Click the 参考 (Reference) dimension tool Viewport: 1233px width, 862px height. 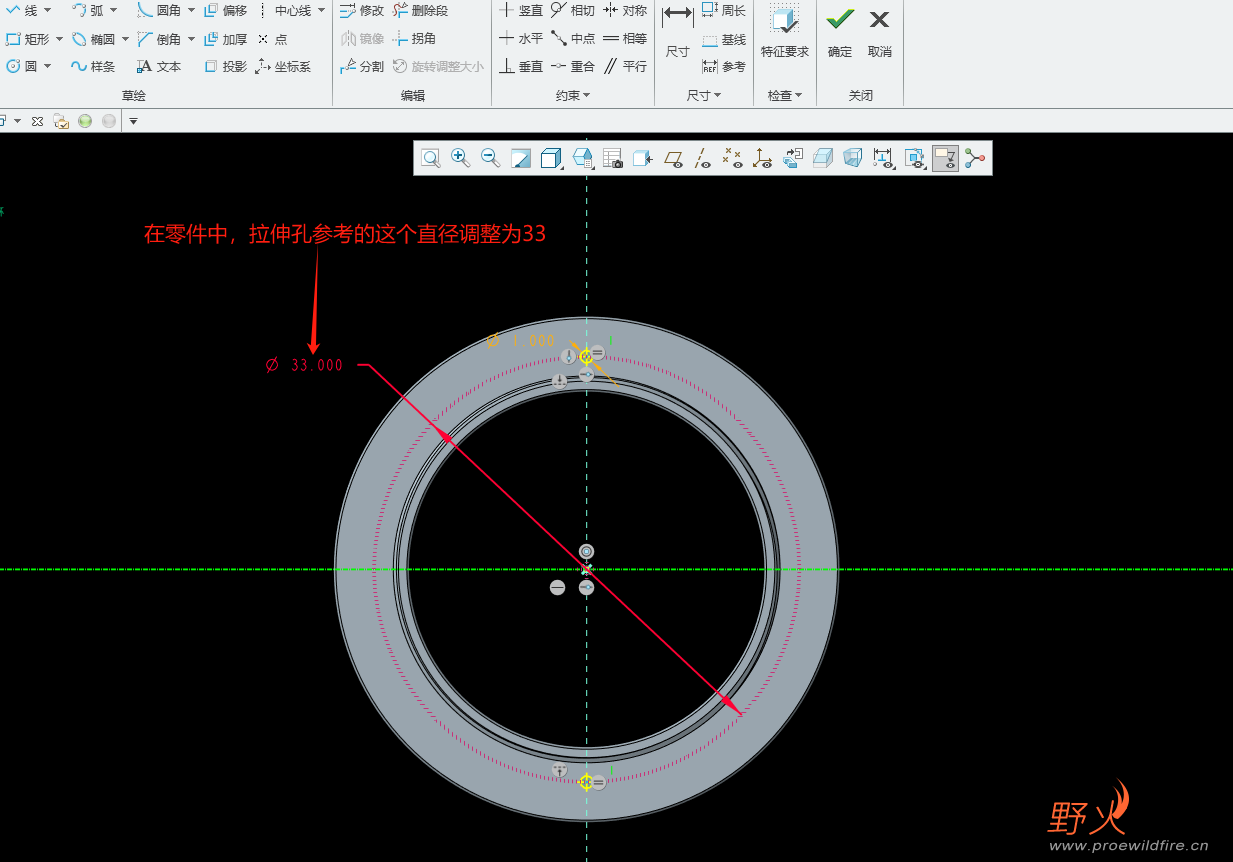point(724,66)
